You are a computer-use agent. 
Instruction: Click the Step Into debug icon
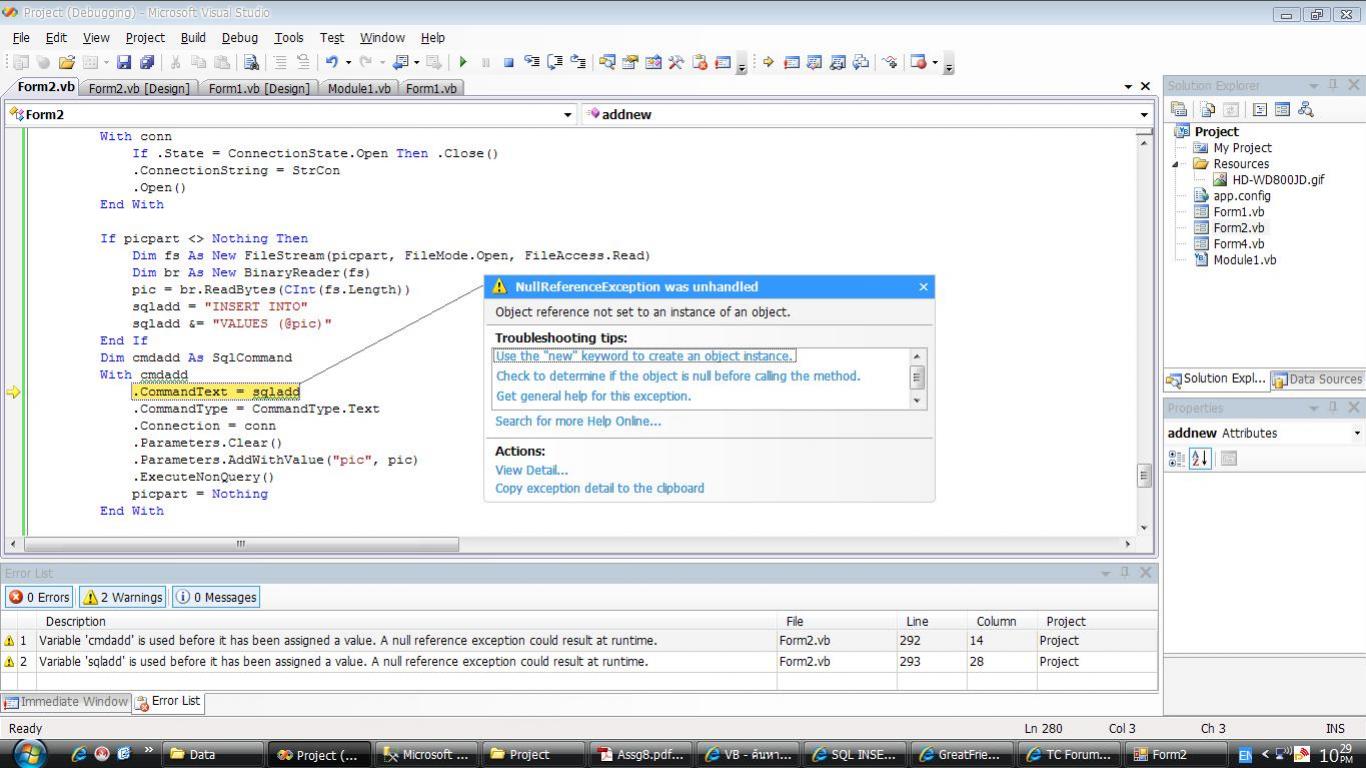point(532,62)
